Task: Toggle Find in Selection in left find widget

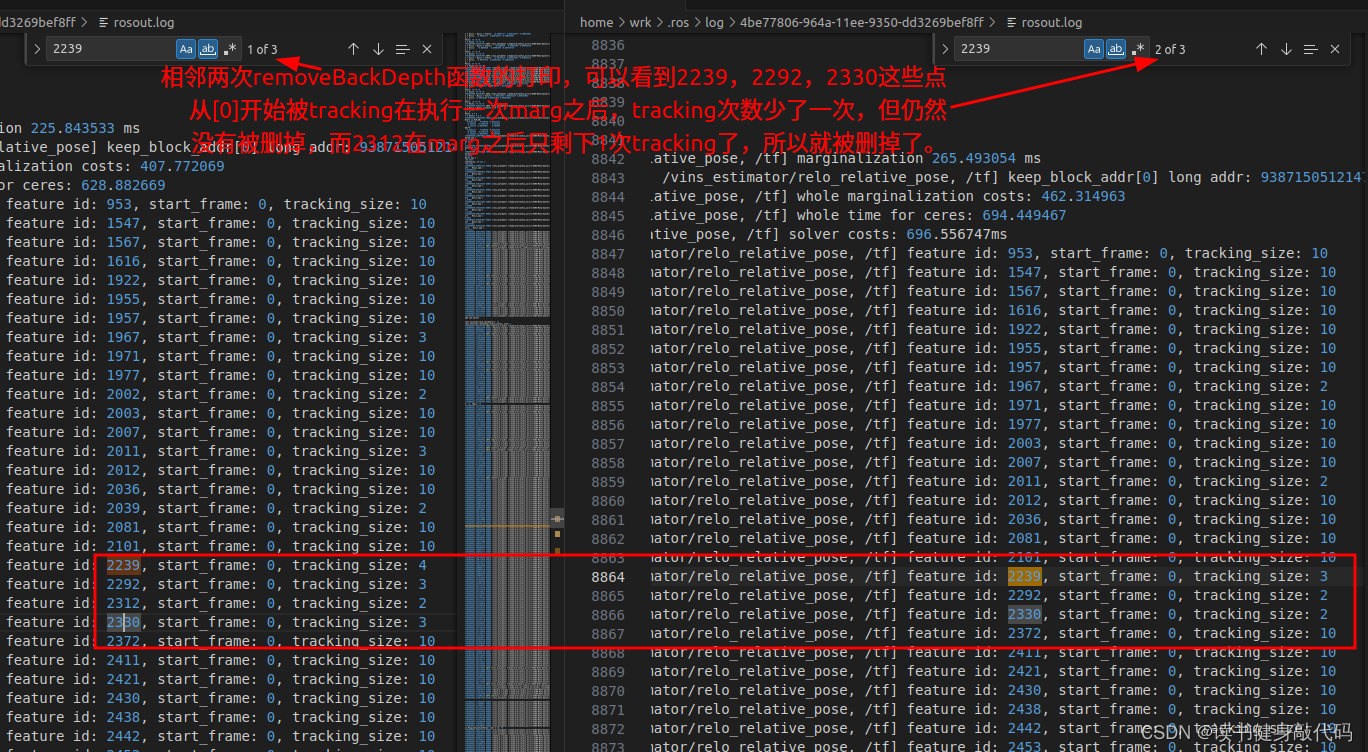Action: (402, 49)
